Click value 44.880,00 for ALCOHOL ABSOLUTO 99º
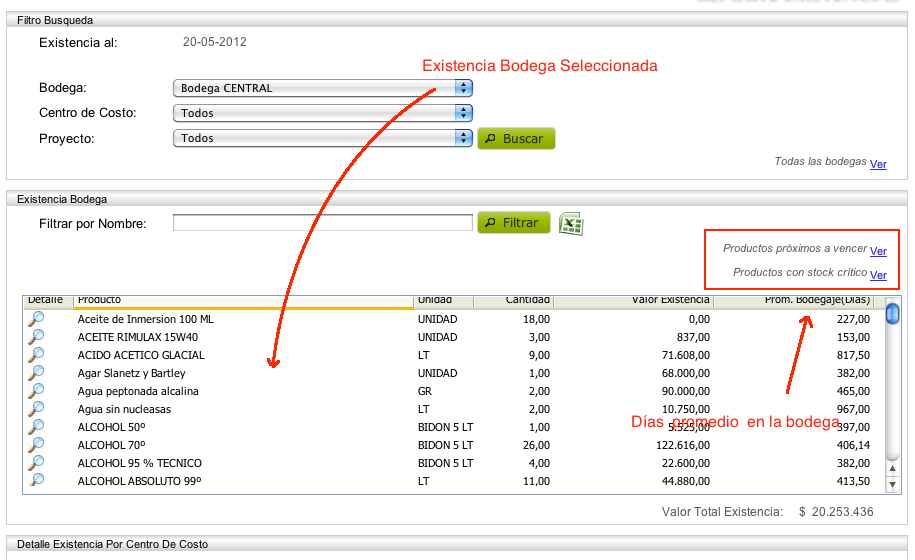Screen dimensions: 915x560 686,482
